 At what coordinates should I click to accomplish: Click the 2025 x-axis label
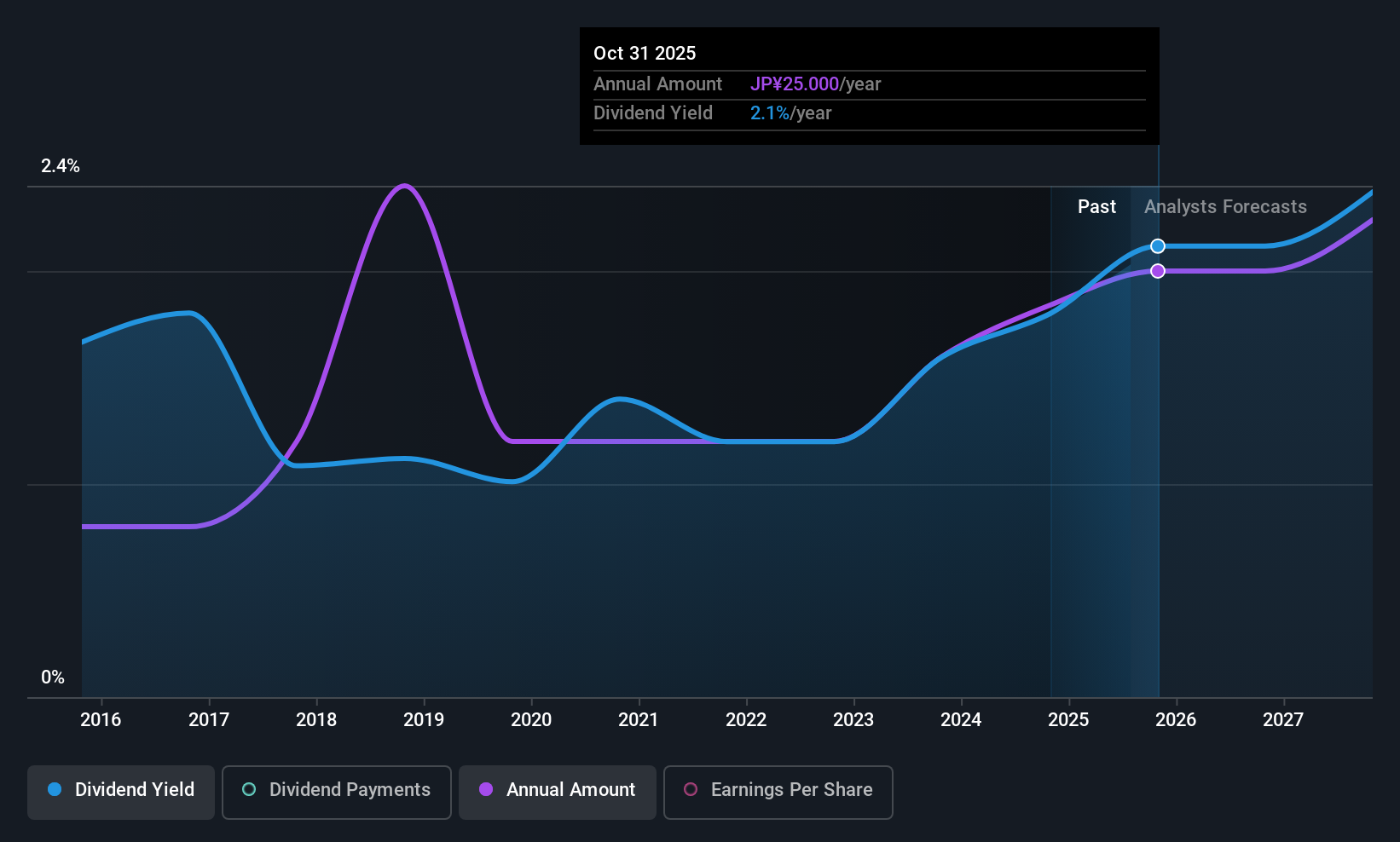pyautogui.click(x=1068, y=720)
